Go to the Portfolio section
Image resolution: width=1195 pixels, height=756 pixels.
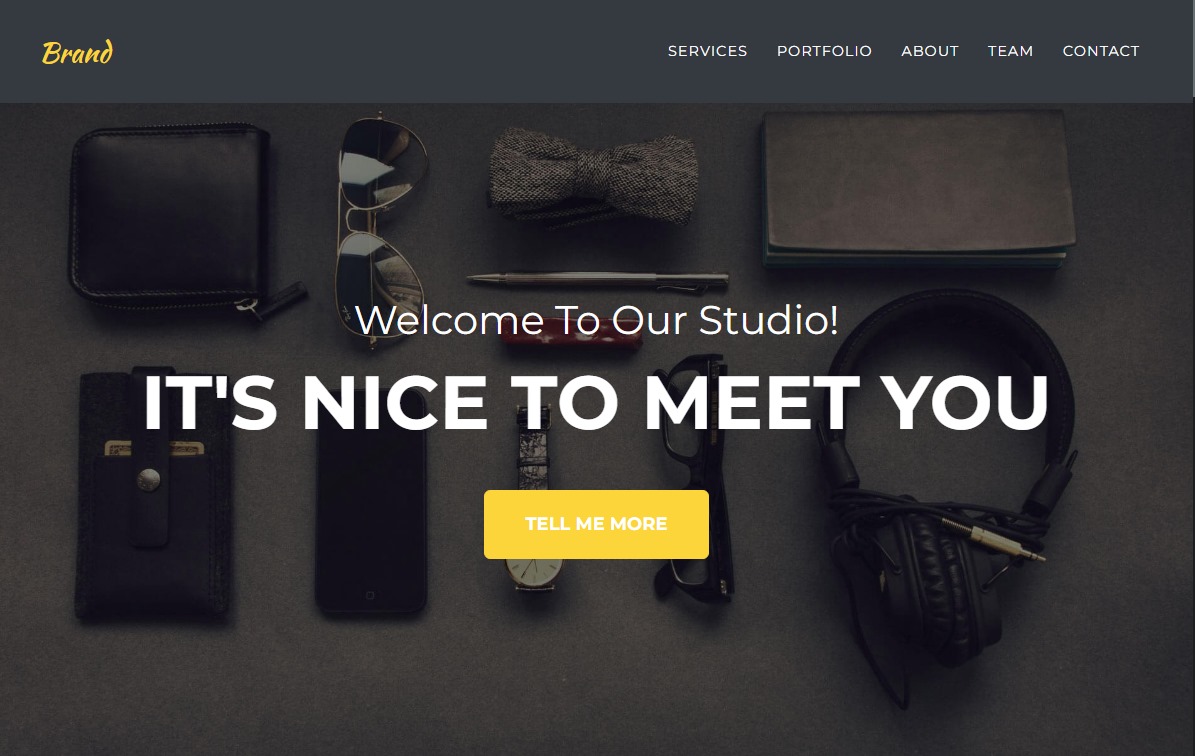coord(824,51)
